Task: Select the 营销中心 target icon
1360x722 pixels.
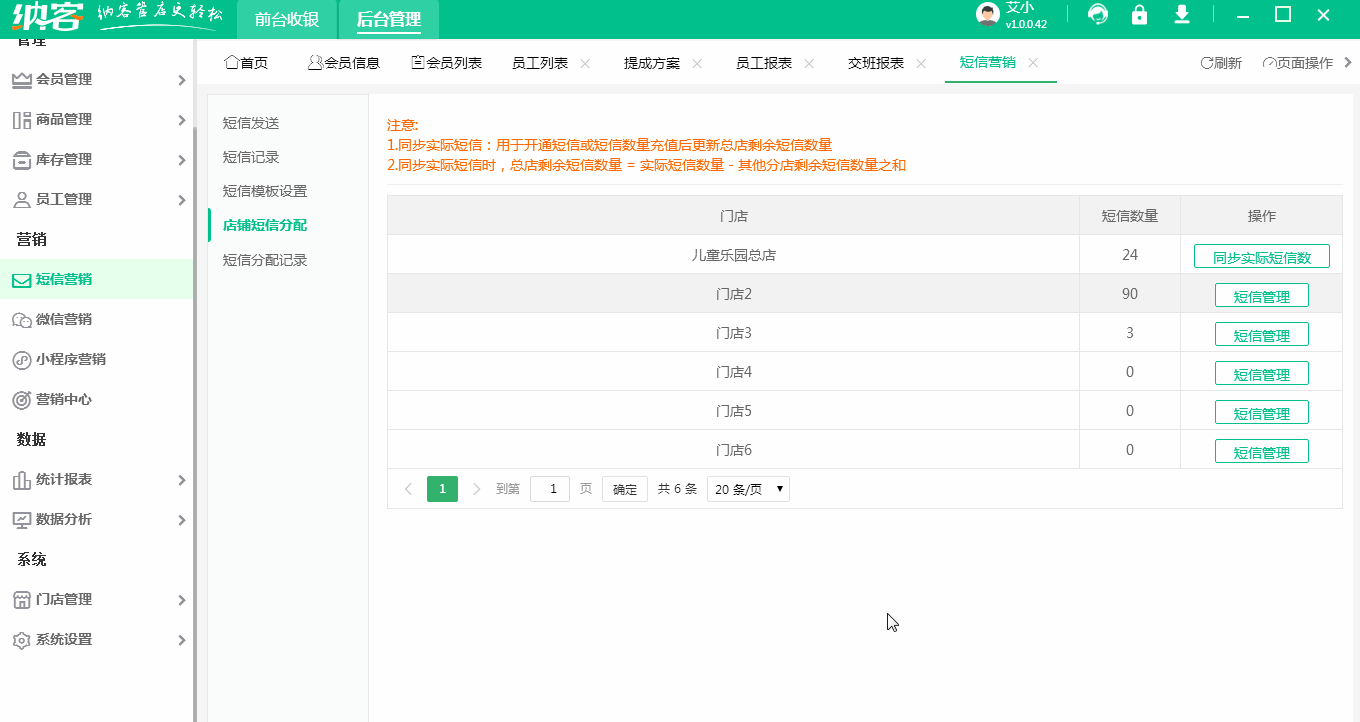Action: [22, 399]
